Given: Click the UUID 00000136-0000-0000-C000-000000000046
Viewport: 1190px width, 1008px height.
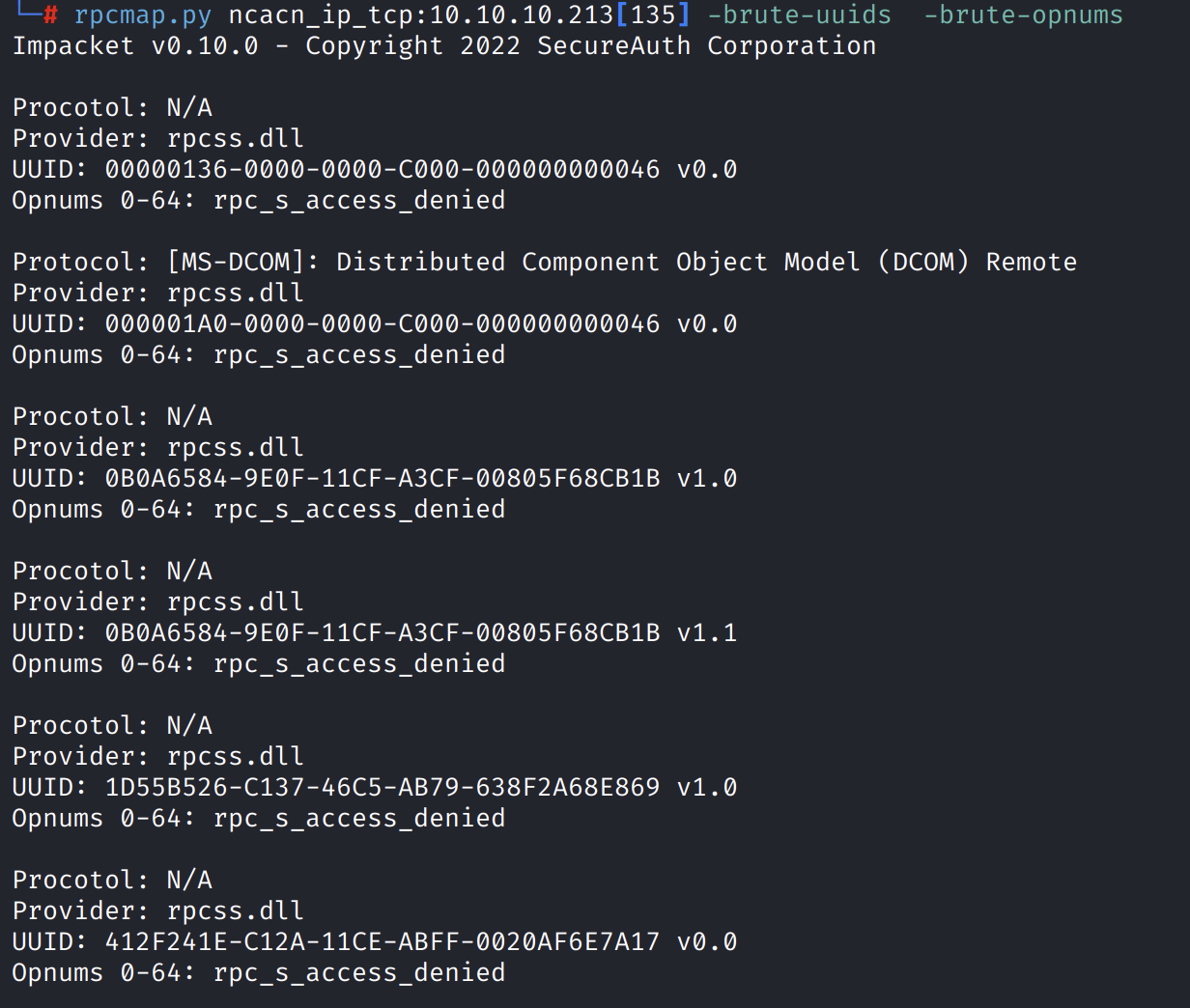Looking at the screenshot, I should pos(382,170).
